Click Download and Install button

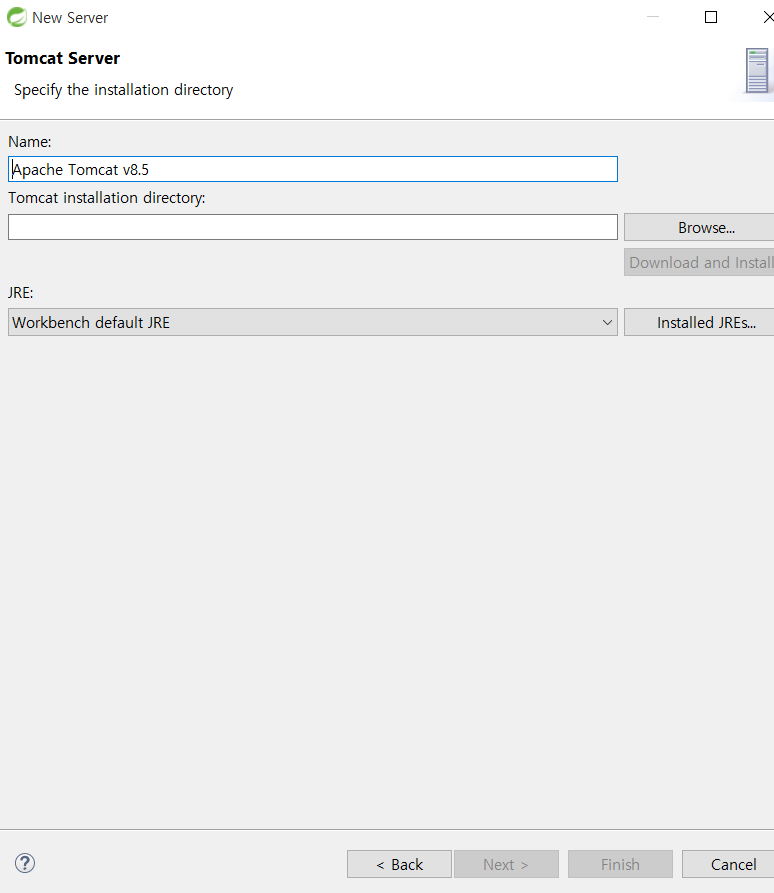(x=699, y=262)
